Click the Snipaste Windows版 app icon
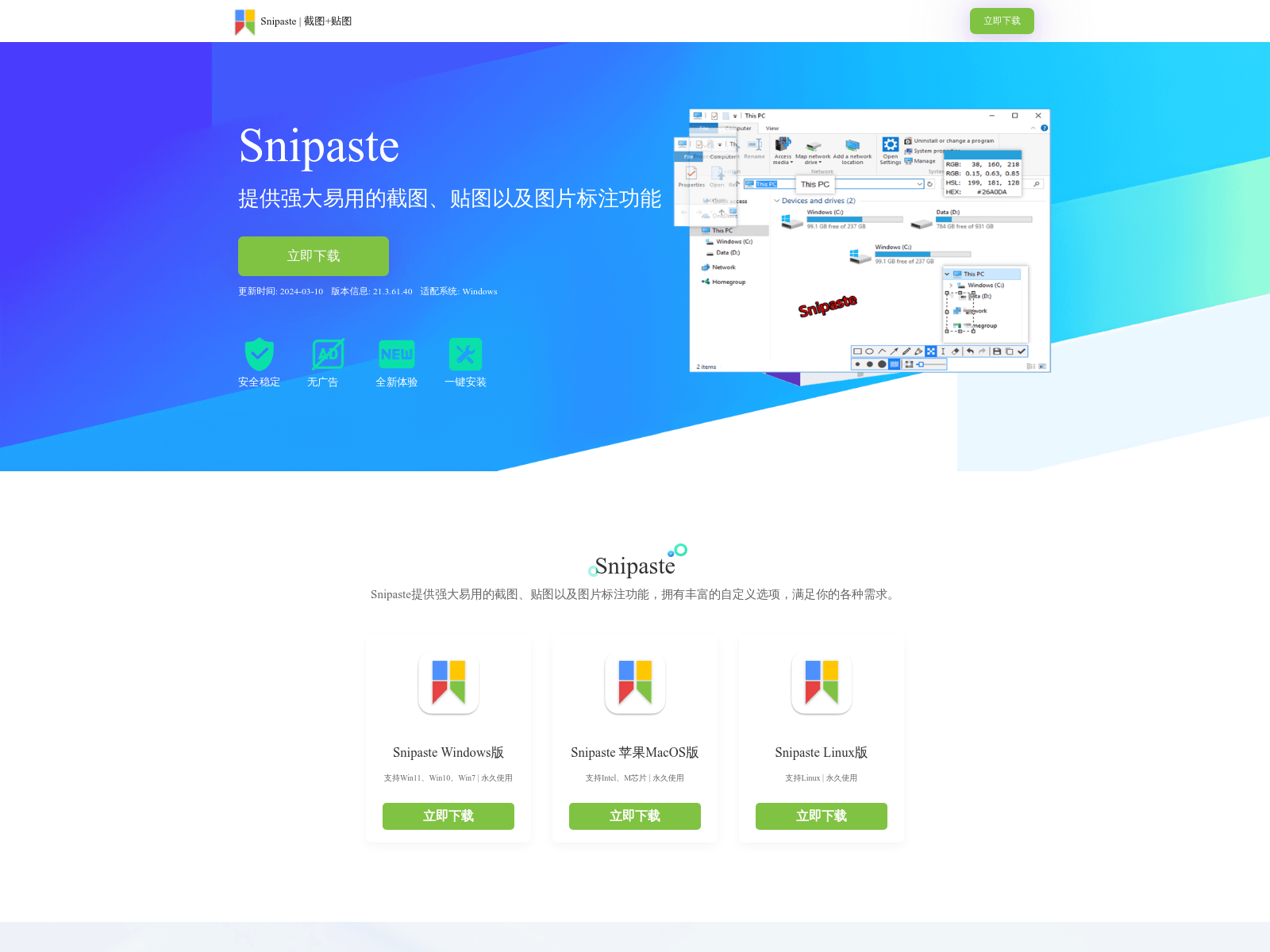 448,683
